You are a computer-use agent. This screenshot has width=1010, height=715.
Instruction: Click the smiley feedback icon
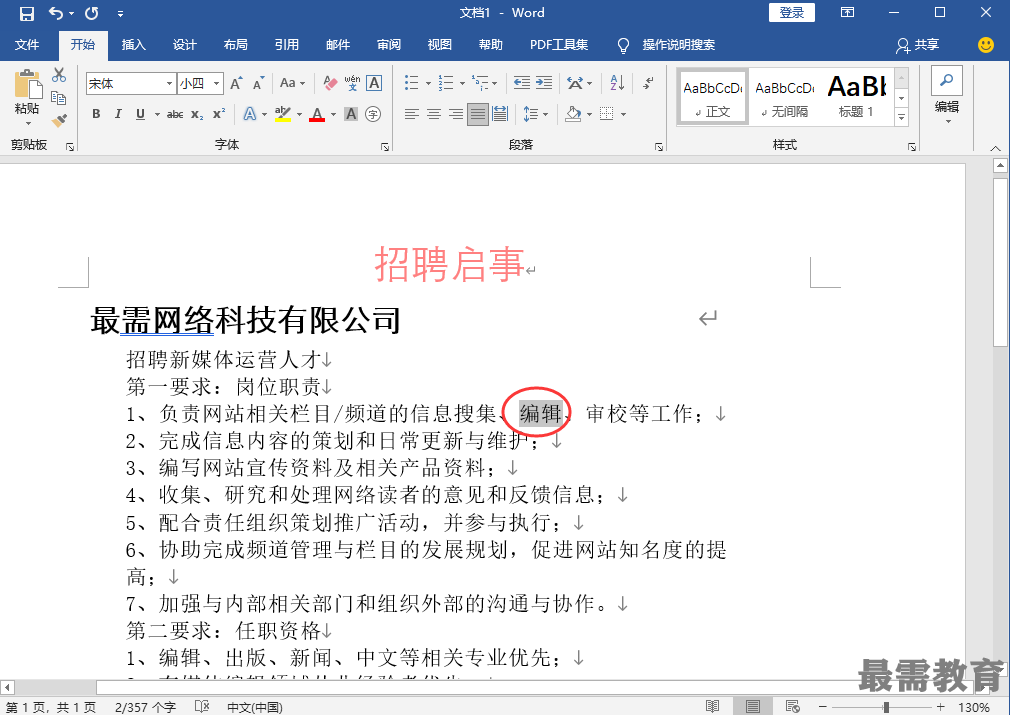[986, 44]
